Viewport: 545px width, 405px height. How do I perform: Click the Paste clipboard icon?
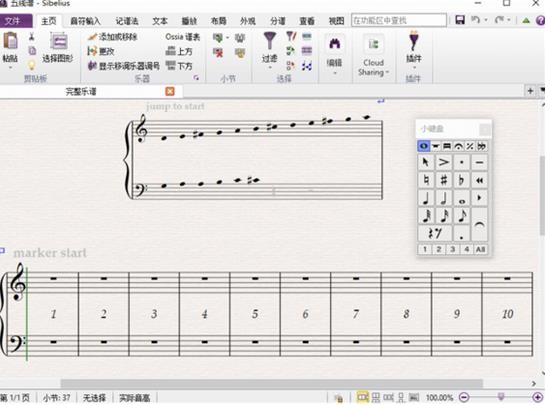10,41
